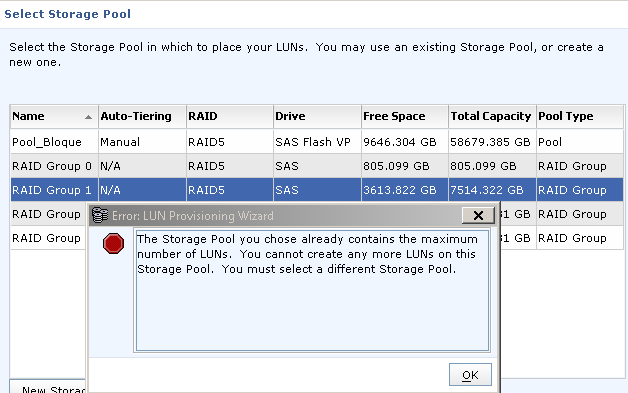
Task: Click OK to dismiss the error
Action: (x=470, y=375)
